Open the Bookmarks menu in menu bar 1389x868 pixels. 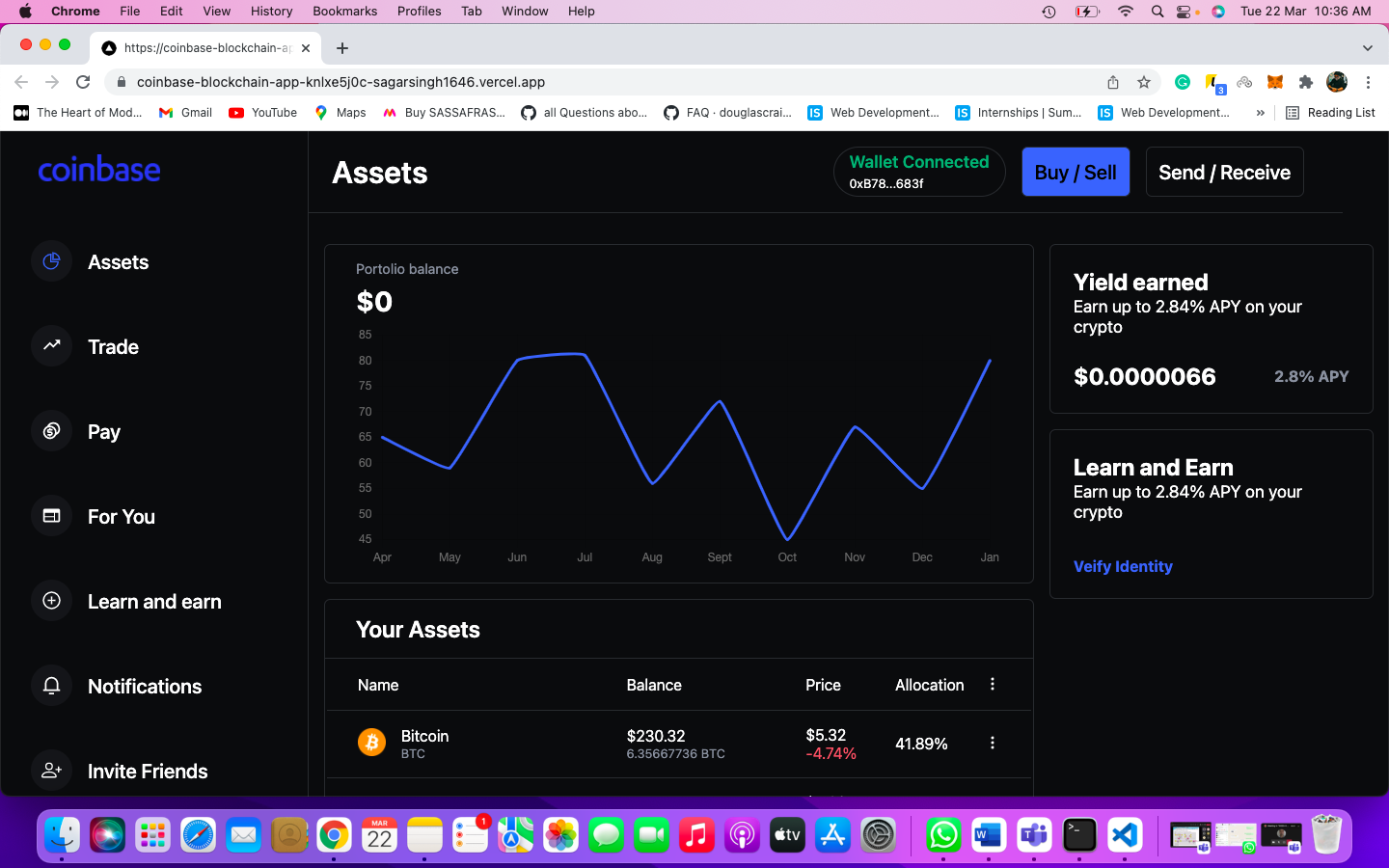[x=344, y=11]
